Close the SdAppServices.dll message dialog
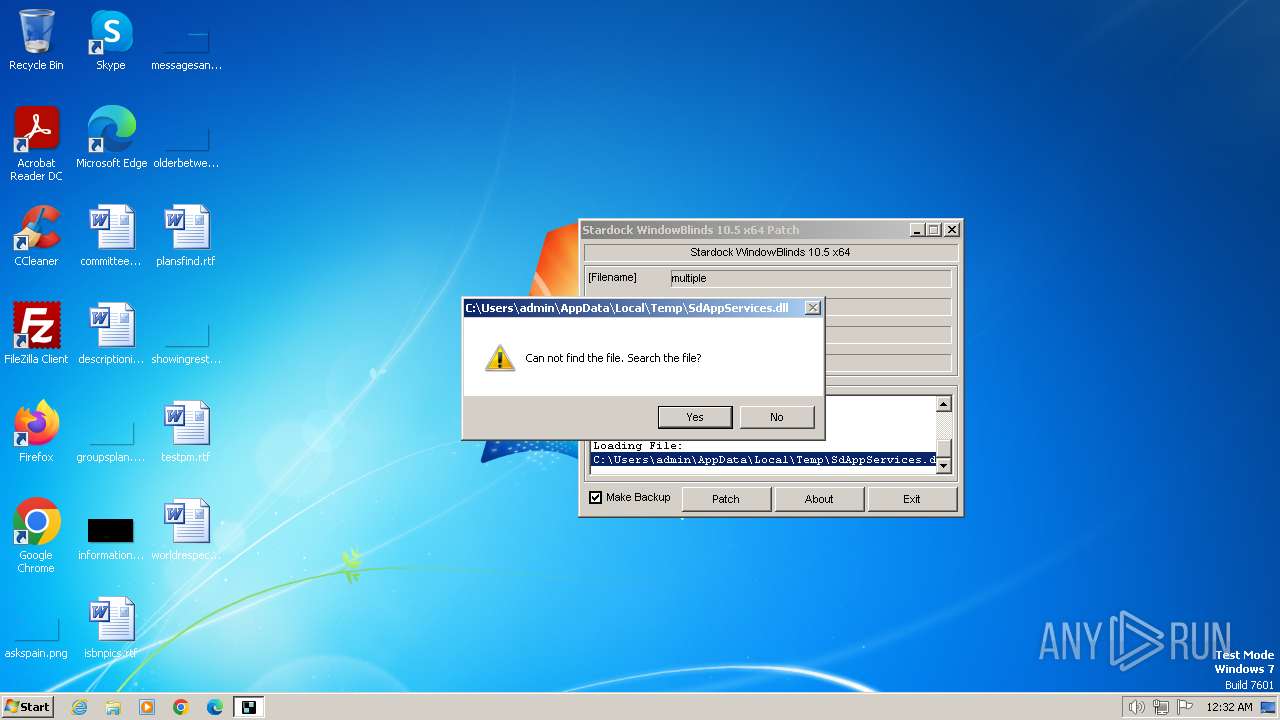The height and width of the screenshot is (720, 1280). 813,308
